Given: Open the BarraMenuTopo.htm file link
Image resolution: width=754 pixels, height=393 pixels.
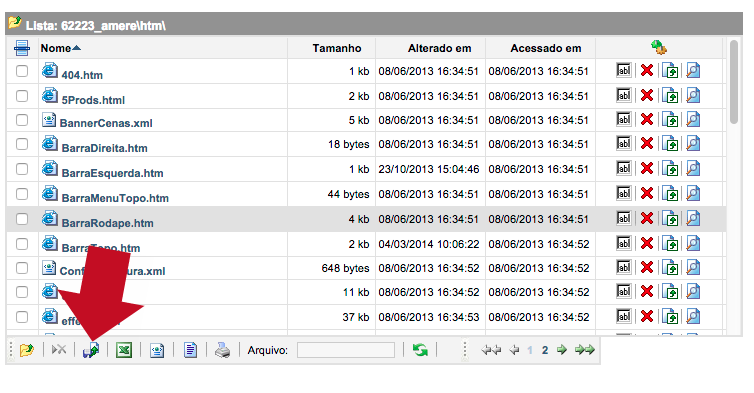Looking at the screenshot, I should click(x=115, y=198).
